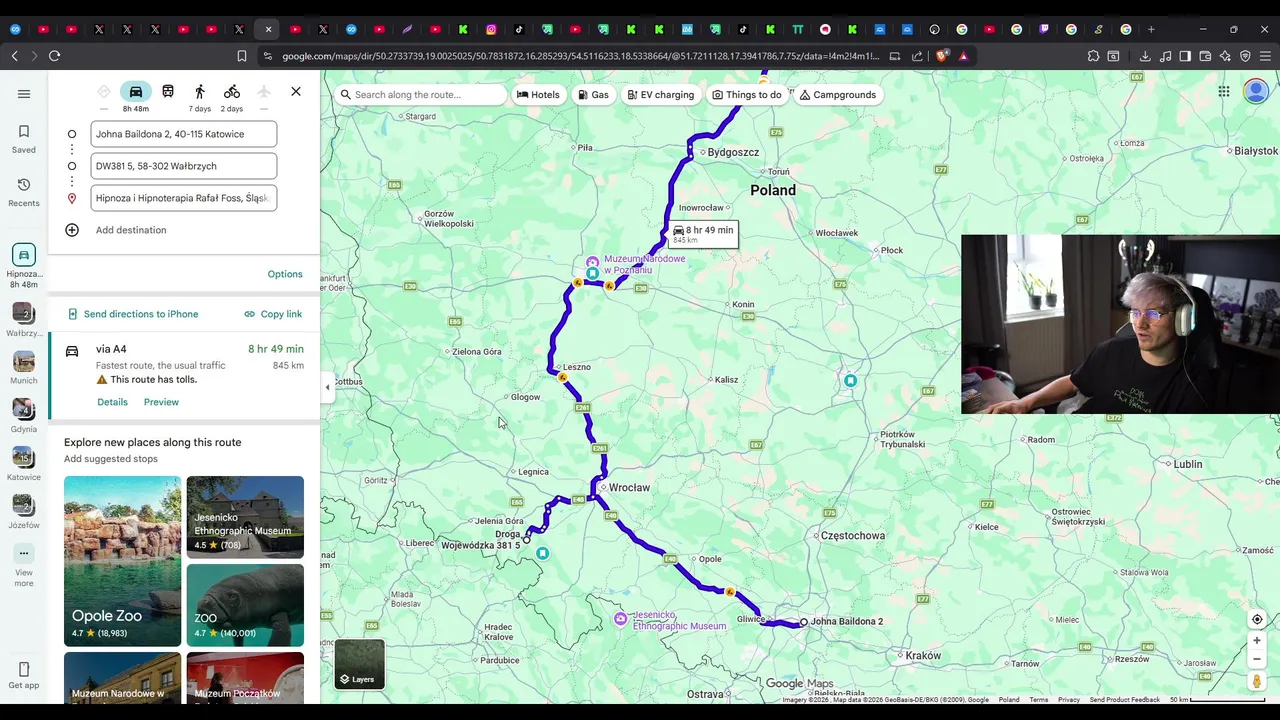This screenshot has width=1280, height=720.
Task: Open browser downloads
Action: [x=1145, y=56]
